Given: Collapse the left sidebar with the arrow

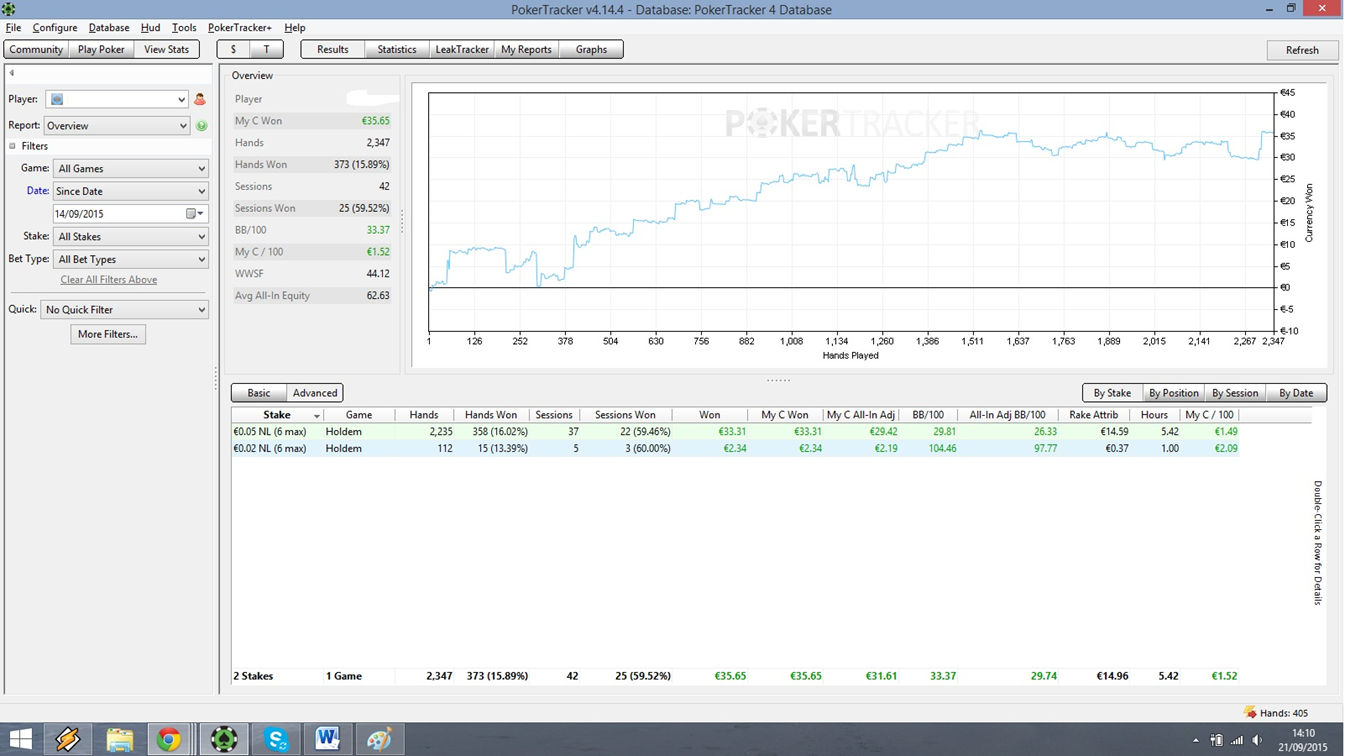Looking at the screenshot, I should [12, 73].
